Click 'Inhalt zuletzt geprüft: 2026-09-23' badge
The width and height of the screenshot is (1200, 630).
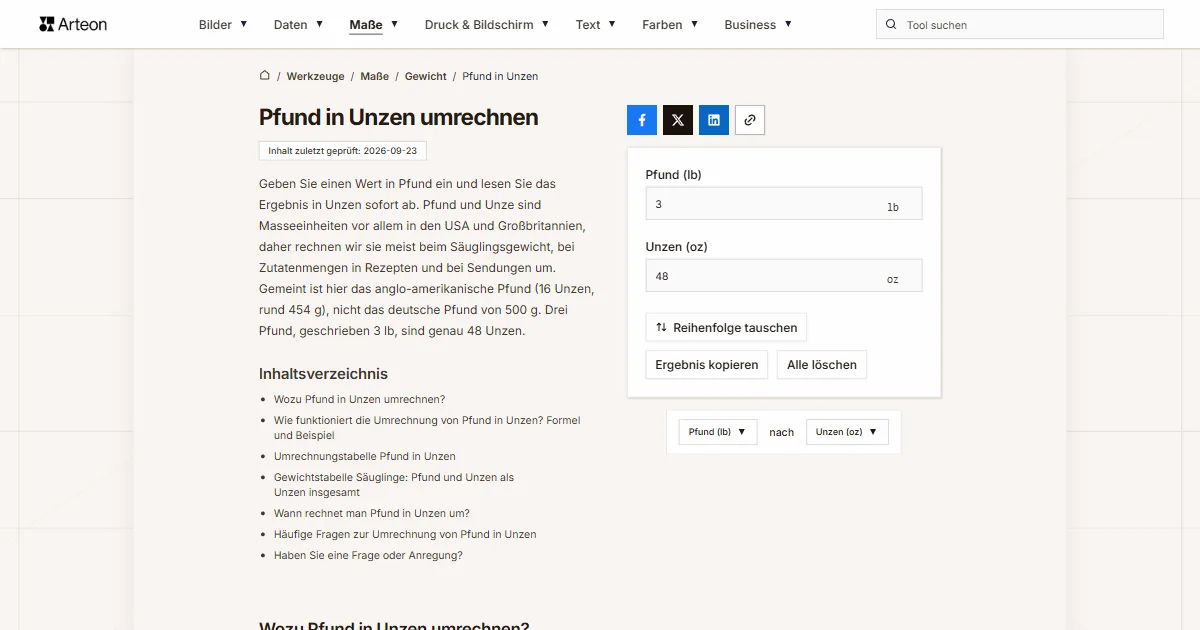343,151
